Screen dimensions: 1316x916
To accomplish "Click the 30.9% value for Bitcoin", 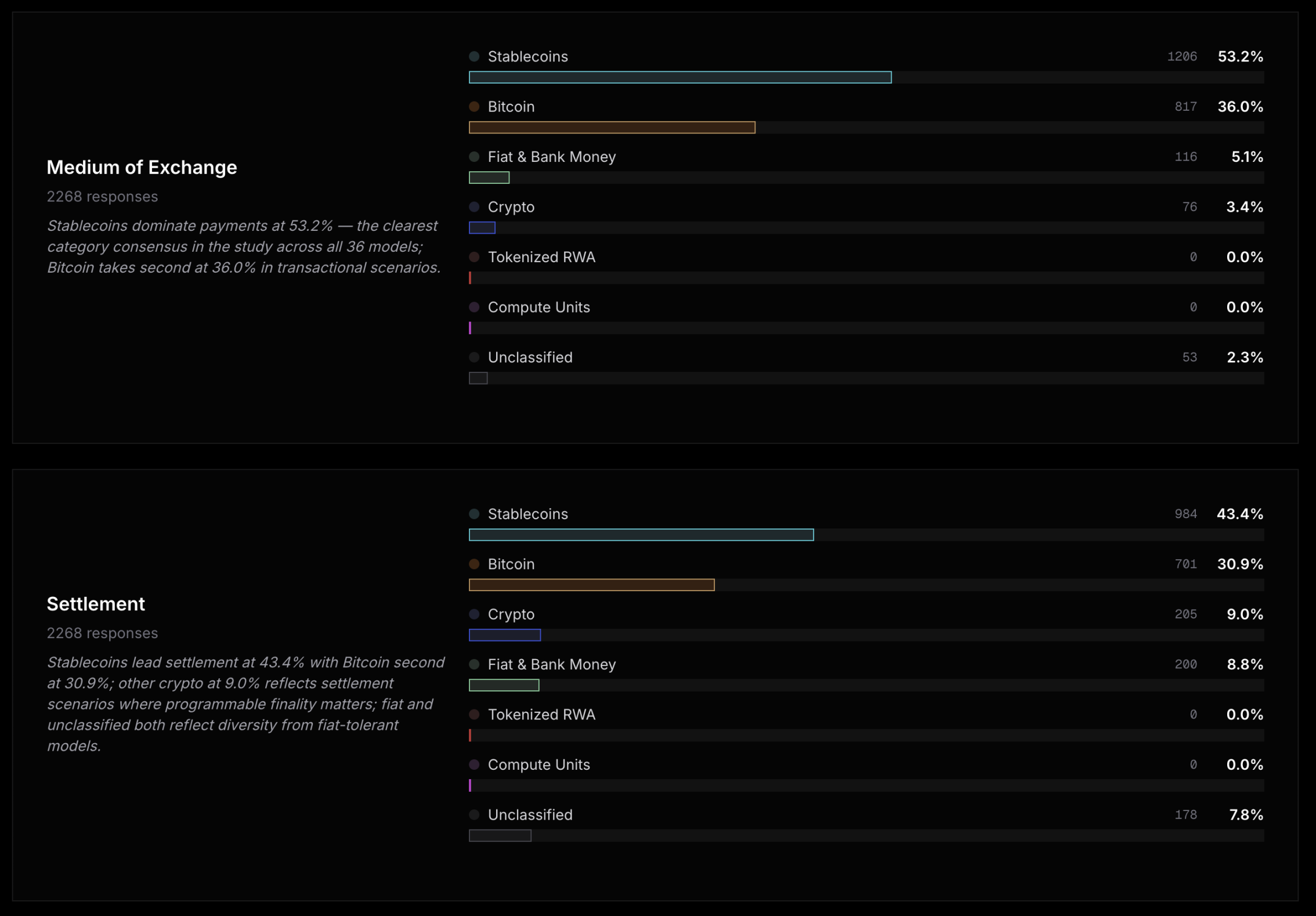I will tap(1240, 564).
